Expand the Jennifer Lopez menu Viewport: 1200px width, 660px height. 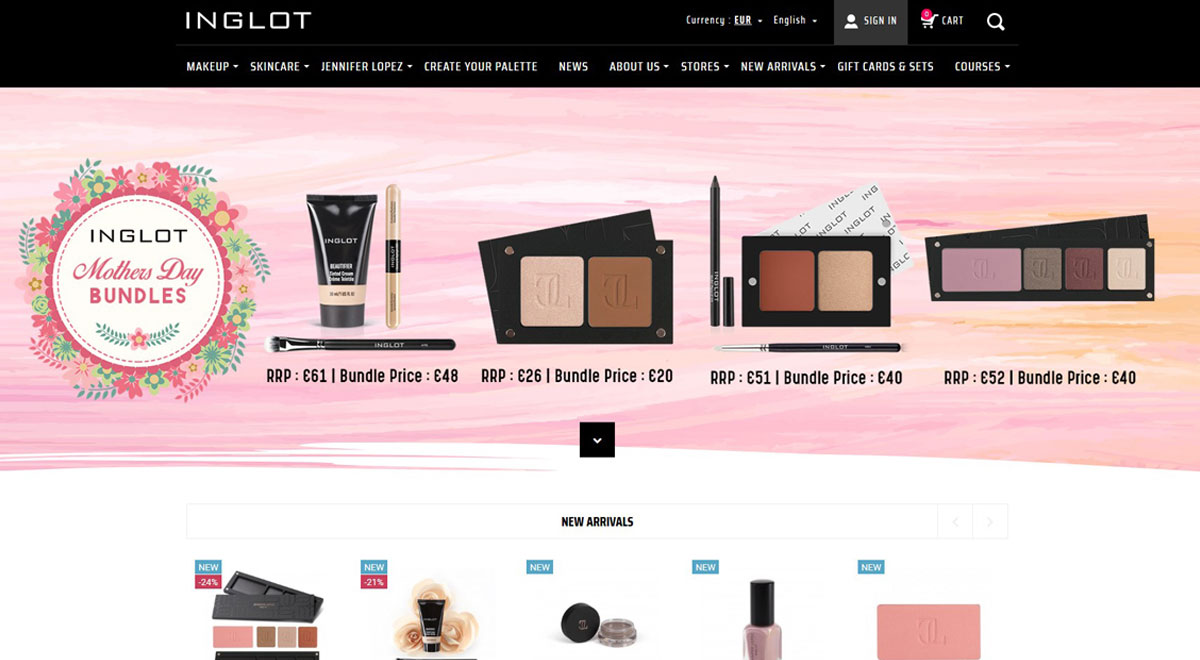tap(366, 67)
